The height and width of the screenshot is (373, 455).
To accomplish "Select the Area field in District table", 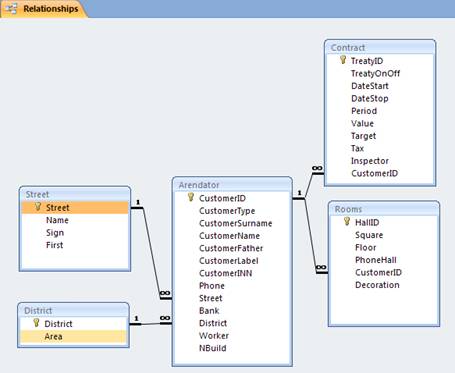I will pyautogui.click(x=74, y=337).
